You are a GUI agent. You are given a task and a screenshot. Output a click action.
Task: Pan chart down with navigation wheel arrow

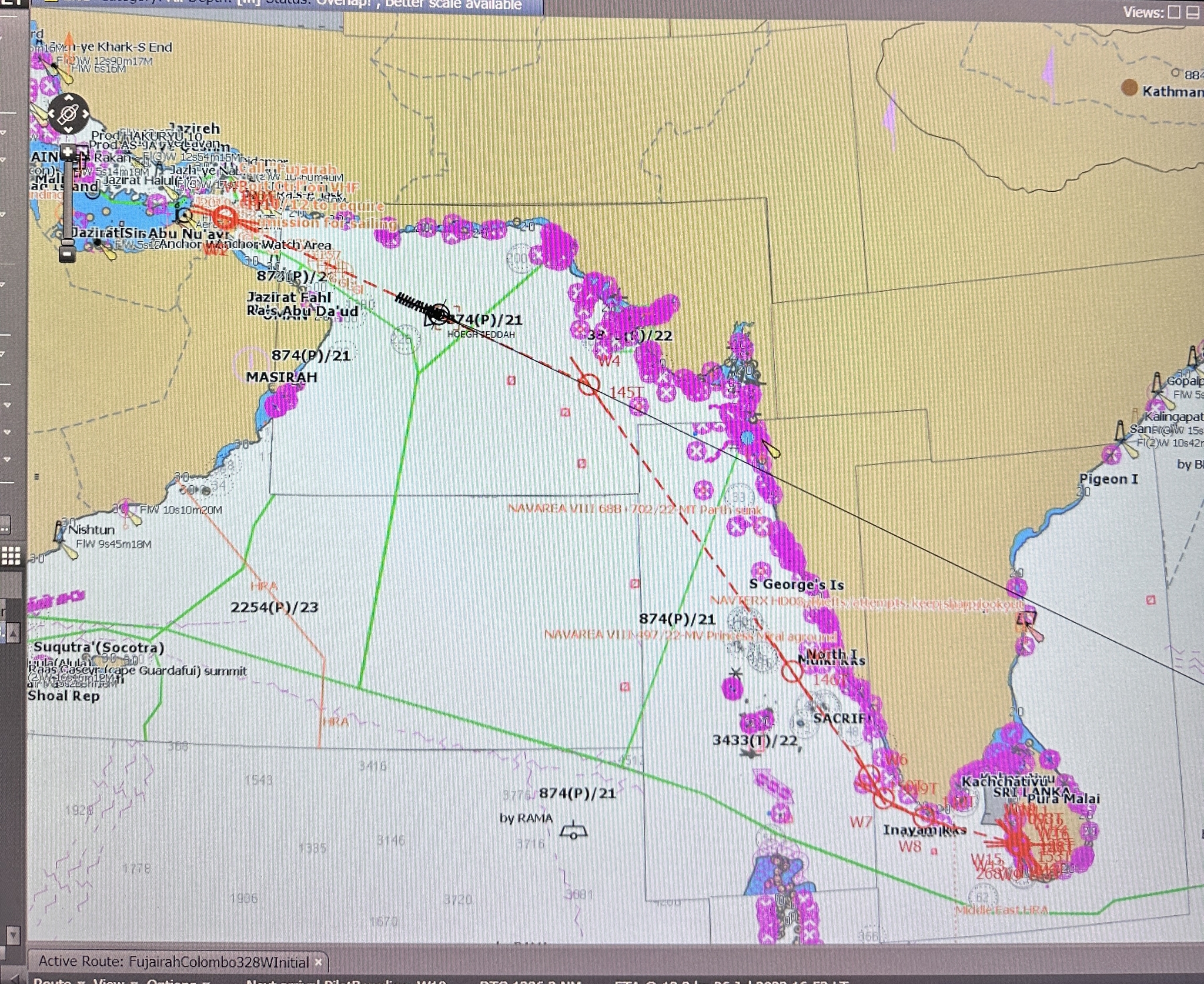pos(69,130)
